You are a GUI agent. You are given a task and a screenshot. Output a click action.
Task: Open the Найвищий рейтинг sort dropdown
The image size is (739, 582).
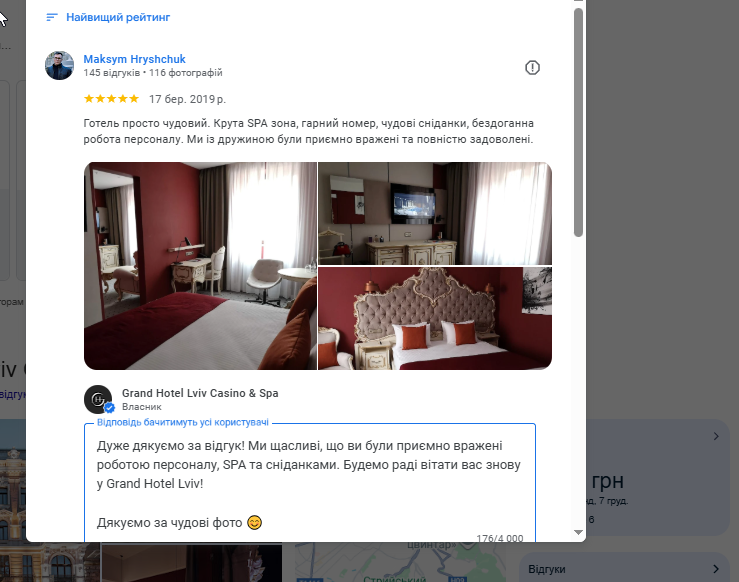pos(108,17)
